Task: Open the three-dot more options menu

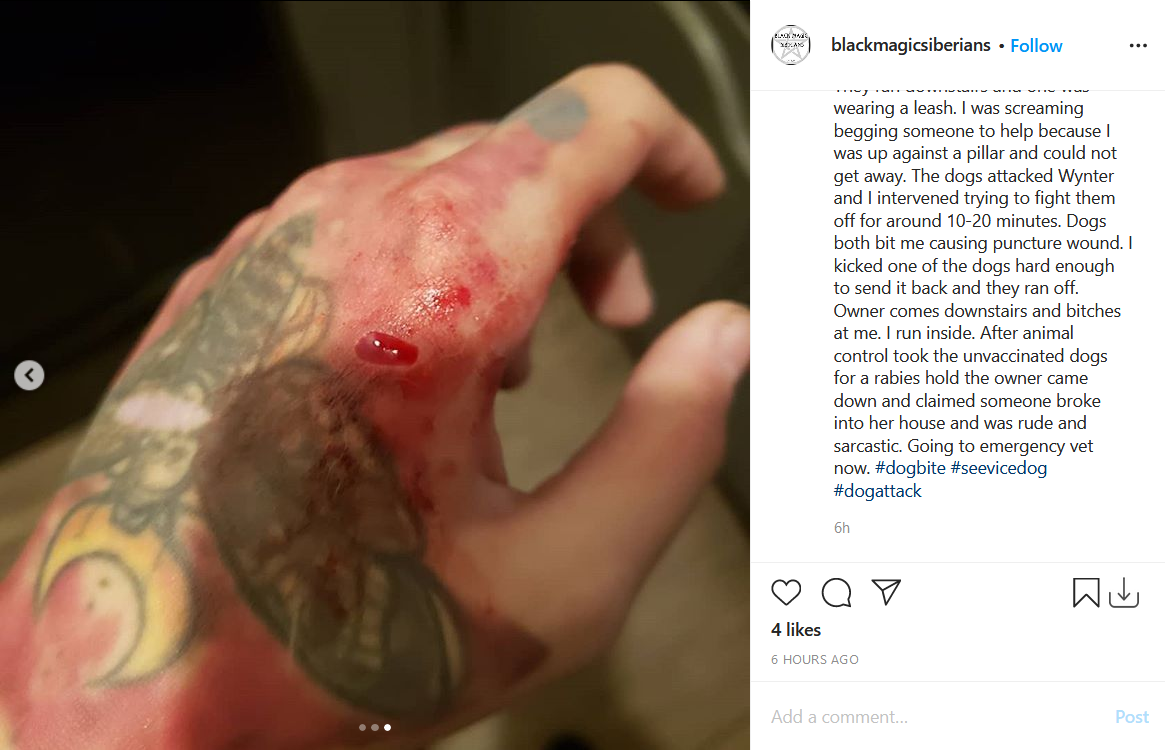Action: (1138, 45)
